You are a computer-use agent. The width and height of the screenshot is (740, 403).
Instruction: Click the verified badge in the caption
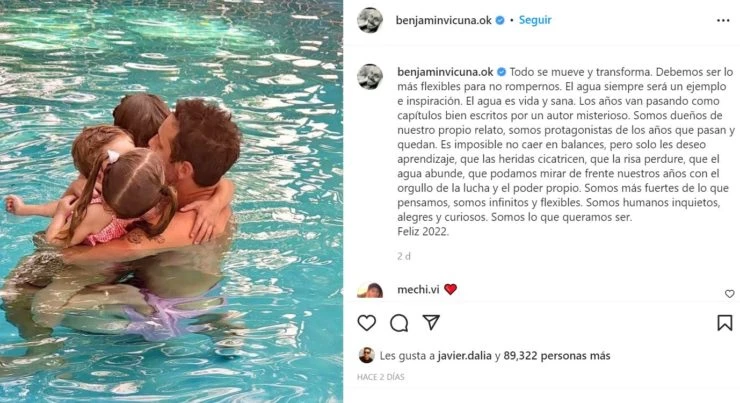(x=501, y=72)
